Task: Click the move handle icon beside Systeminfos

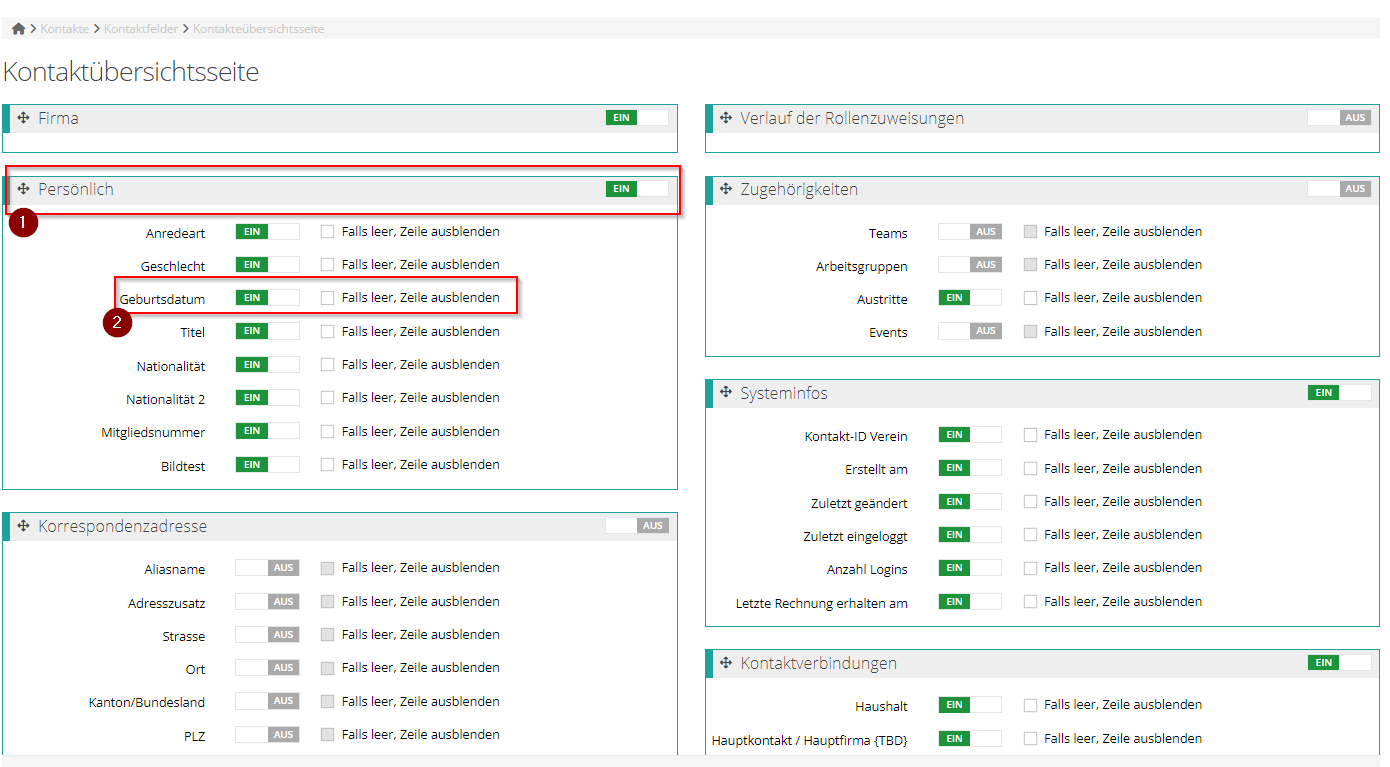Action: pyautogui.click(x=726, y=393)
